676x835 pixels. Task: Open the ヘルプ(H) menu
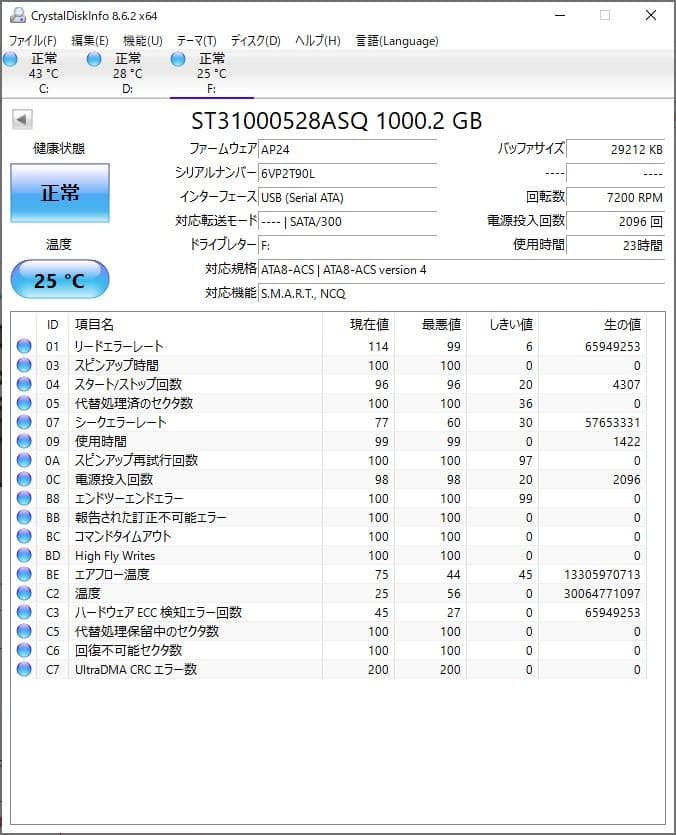click(x=318, y=40)
